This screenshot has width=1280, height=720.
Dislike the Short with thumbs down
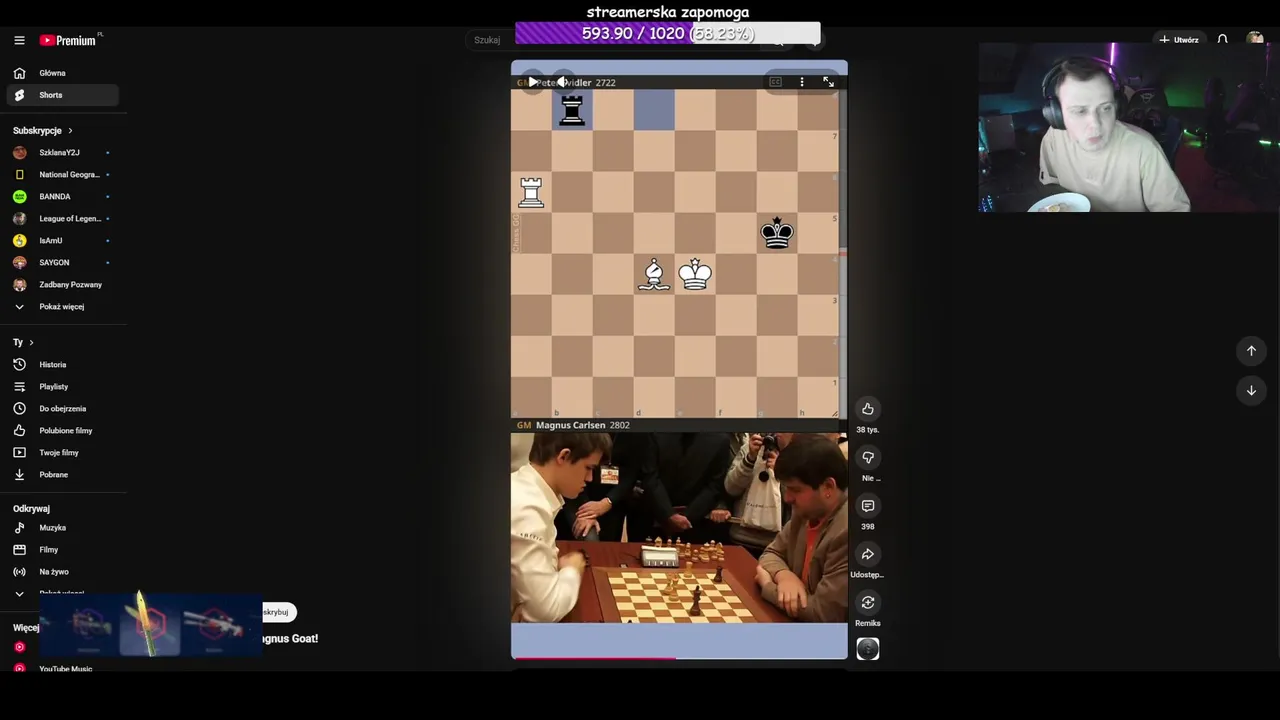pyautogui.click(x=868, y=457)
